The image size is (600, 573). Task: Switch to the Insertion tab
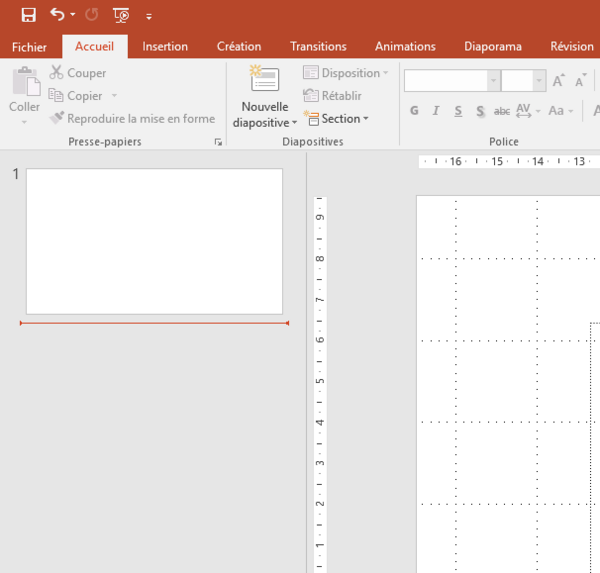tap(165, 46)
